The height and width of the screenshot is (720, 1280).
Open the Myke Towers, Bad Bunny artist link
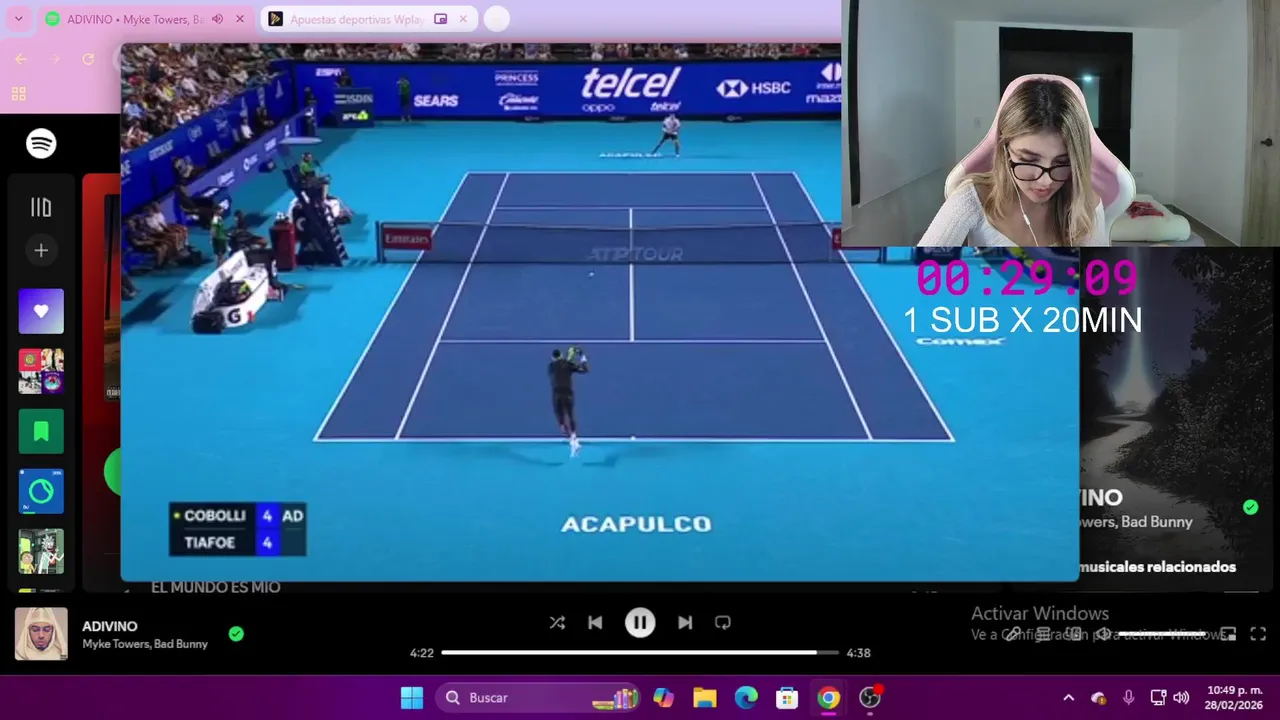tap(145, 644)
